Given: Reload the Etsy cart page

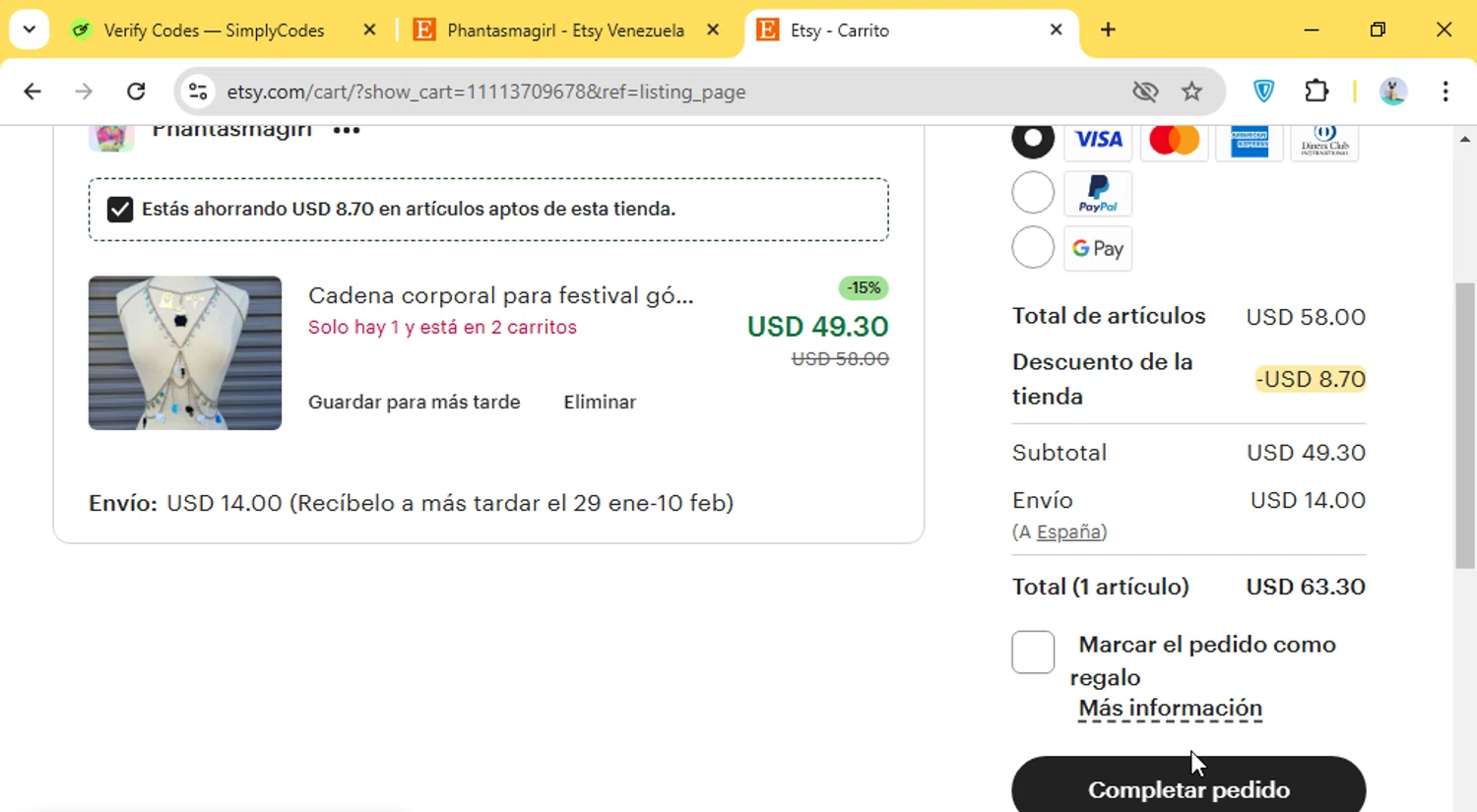Looking at the screenshot, I should click(x=136, y=92).
